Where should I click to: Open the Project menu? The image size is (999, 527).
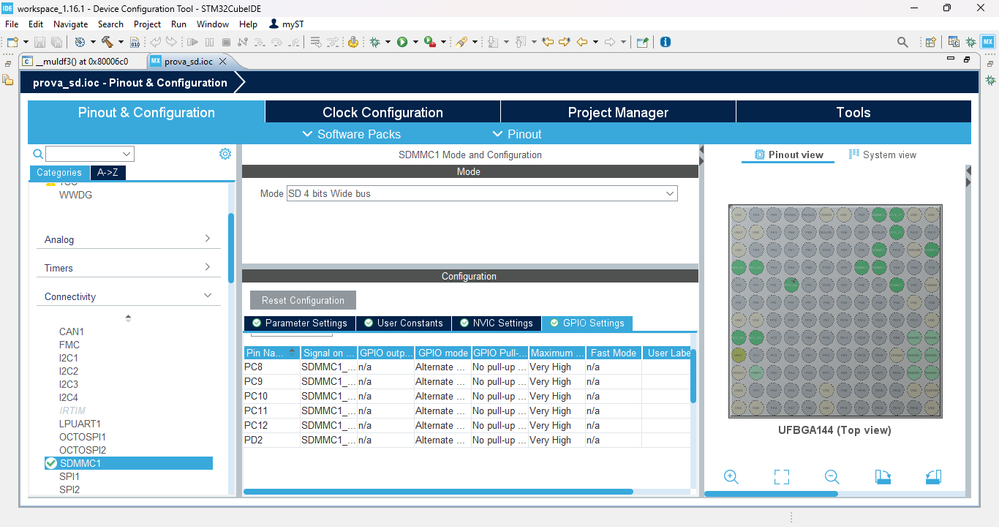(x=147, y=24)
